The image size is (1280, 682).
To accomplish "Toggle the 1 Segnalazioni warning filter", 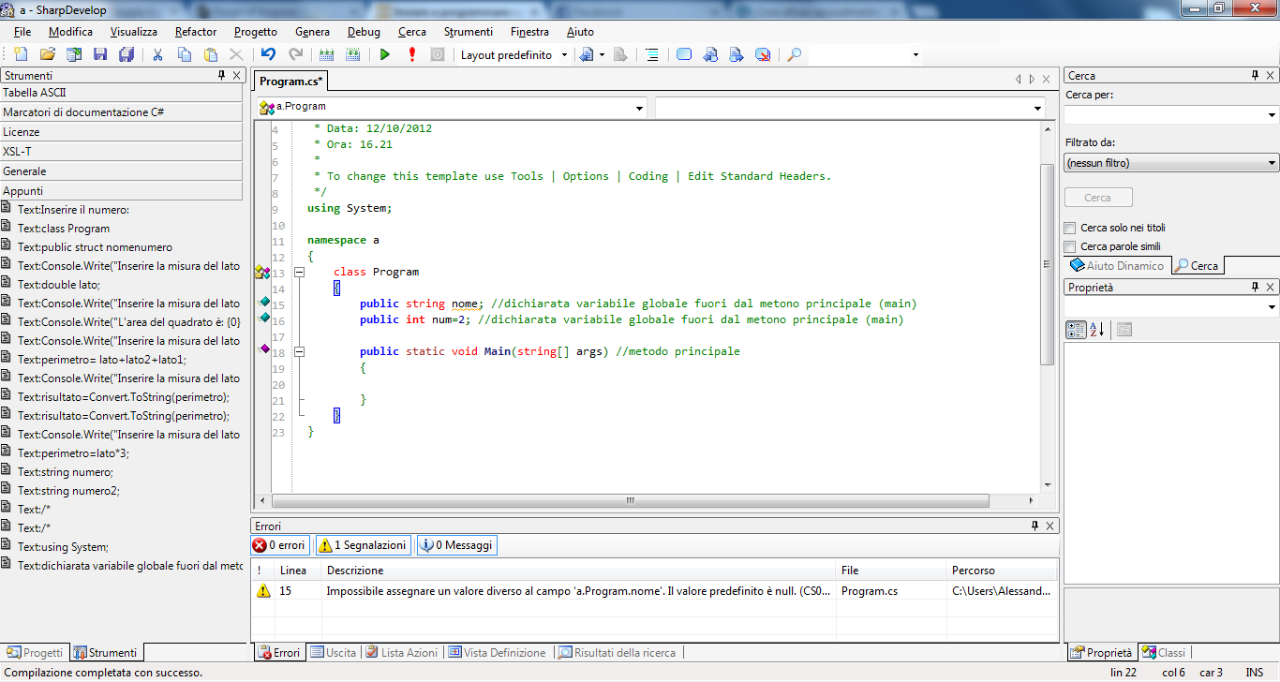I will [x=362, y=545].
